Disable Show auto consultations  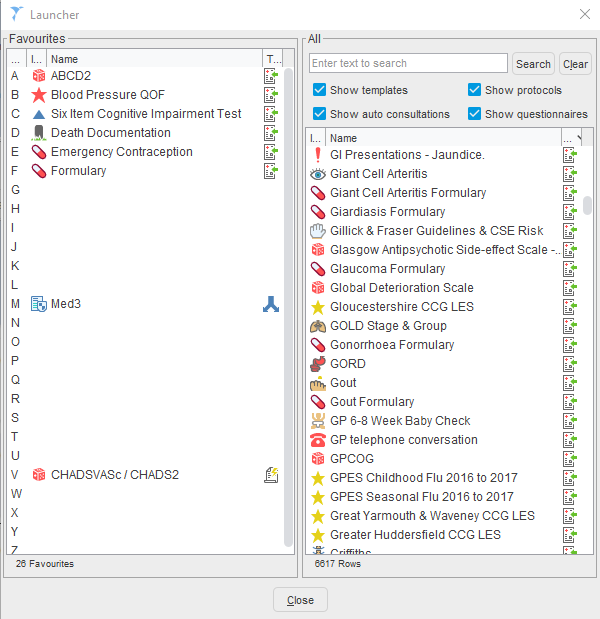320,114
